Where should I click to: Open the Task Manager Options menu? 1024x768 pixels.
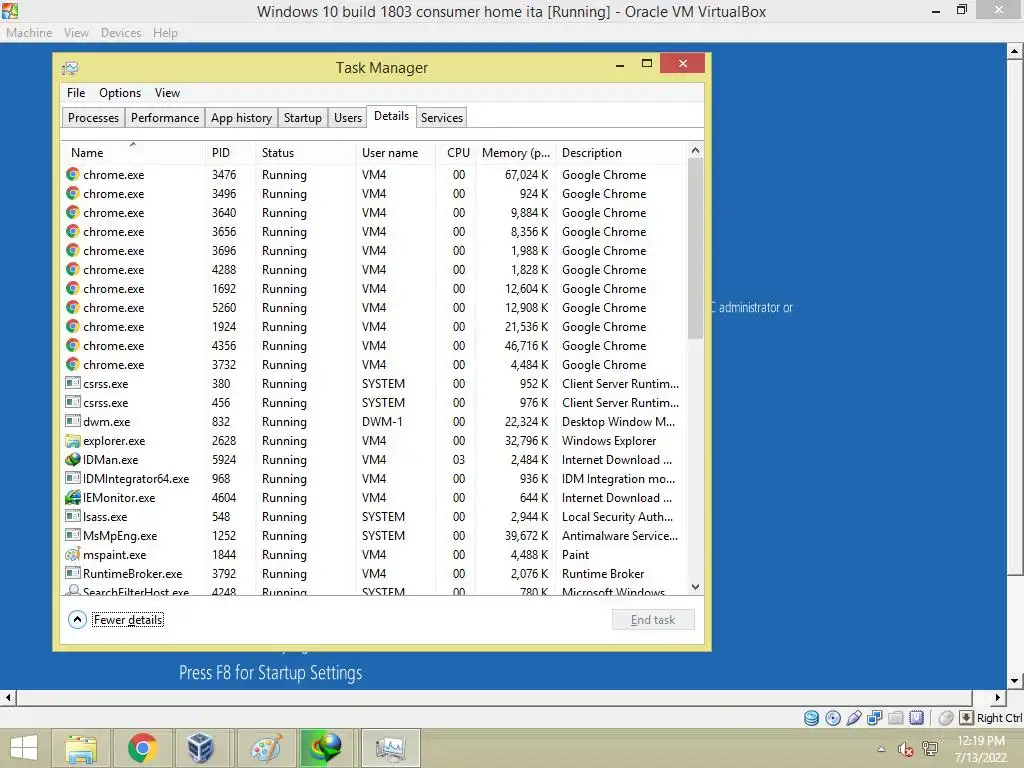[120, 93]
